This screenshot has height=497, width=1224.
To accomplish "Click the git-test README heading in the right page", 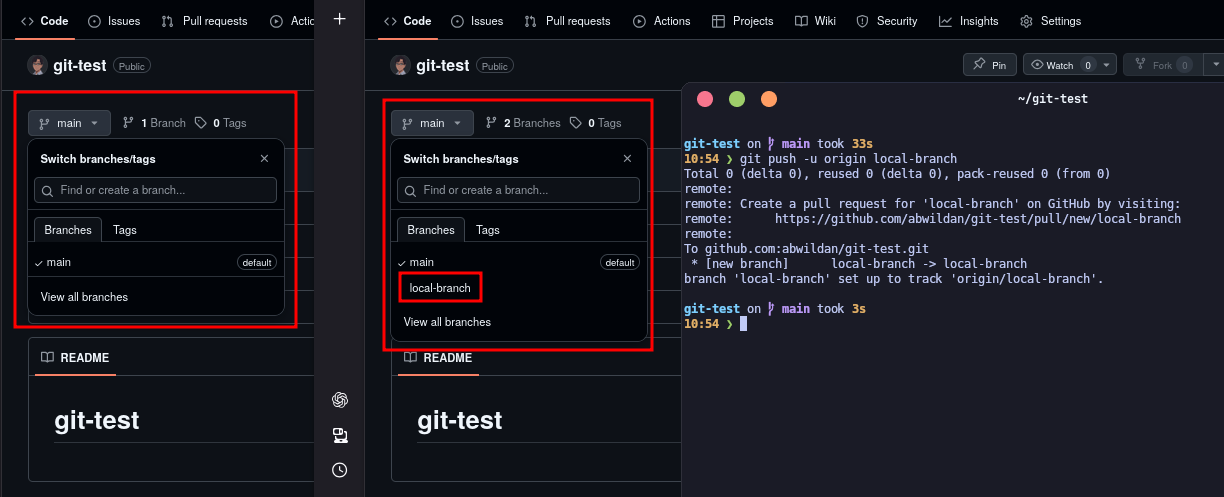I will pyautogui.click(x=460, y=420).
